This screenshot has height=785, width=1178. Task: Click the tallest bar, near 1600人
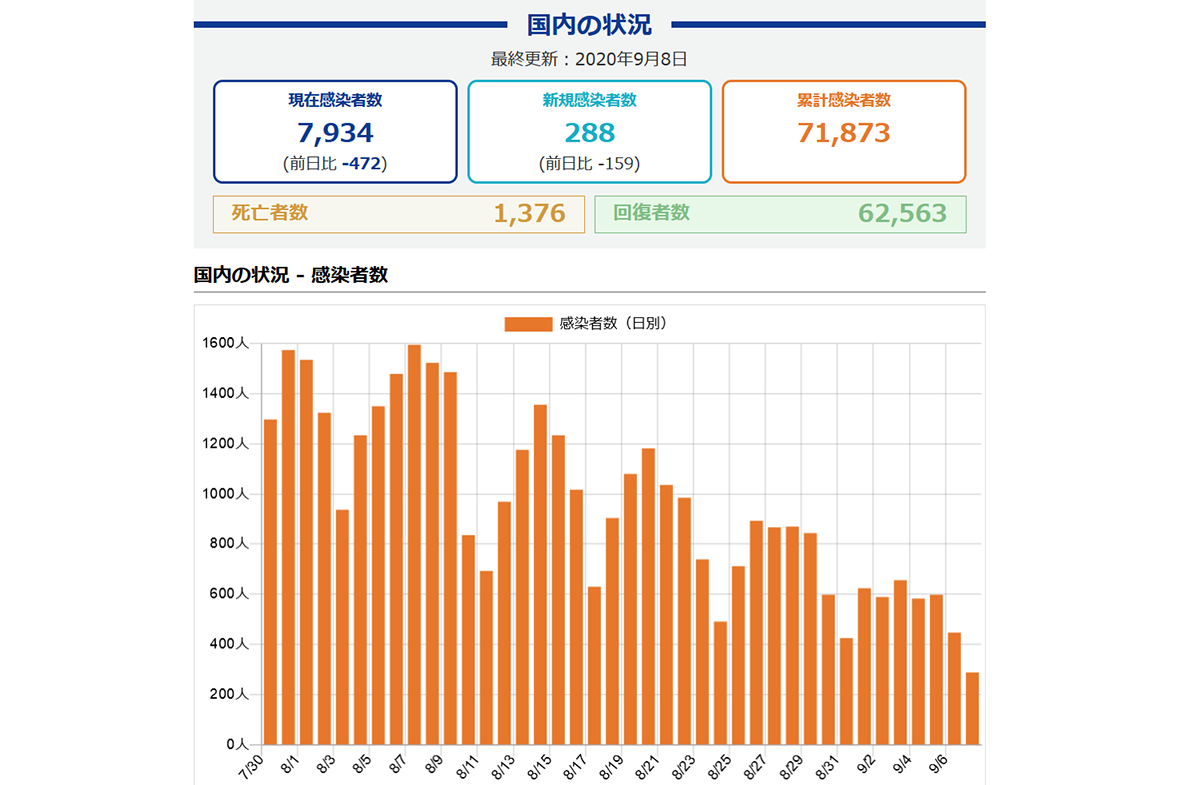pos(414,545)
